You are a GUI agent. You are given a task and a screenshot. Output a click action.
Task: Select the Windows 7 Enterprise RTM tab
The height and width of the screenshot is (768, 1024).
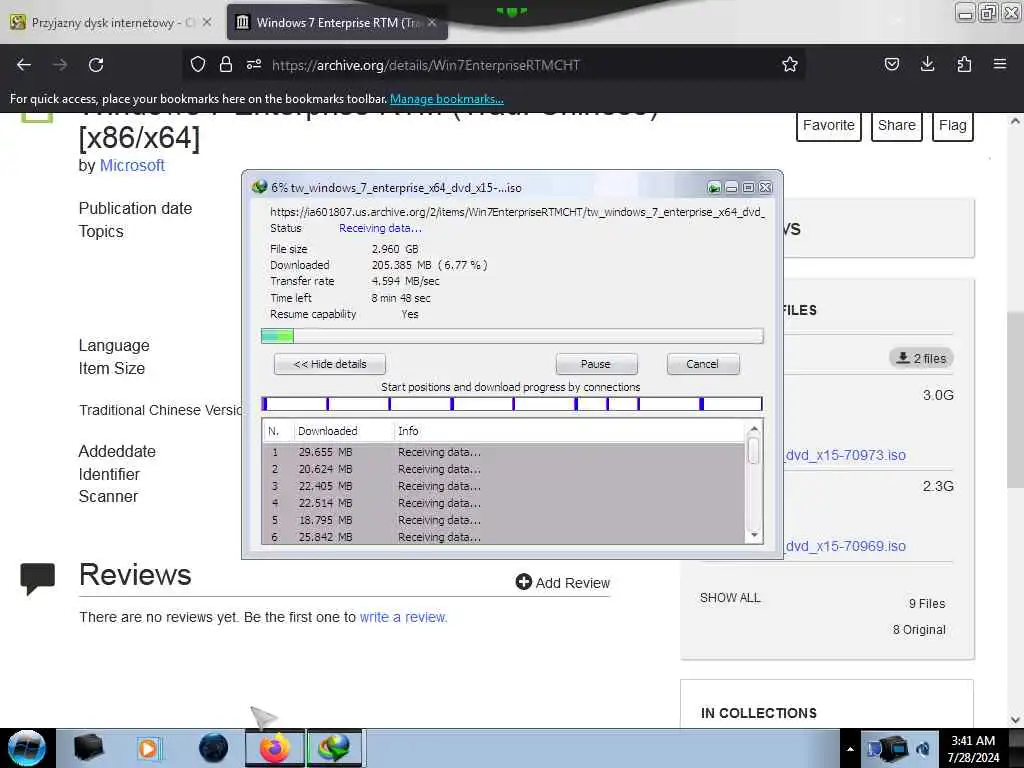[x=336, y=22]
